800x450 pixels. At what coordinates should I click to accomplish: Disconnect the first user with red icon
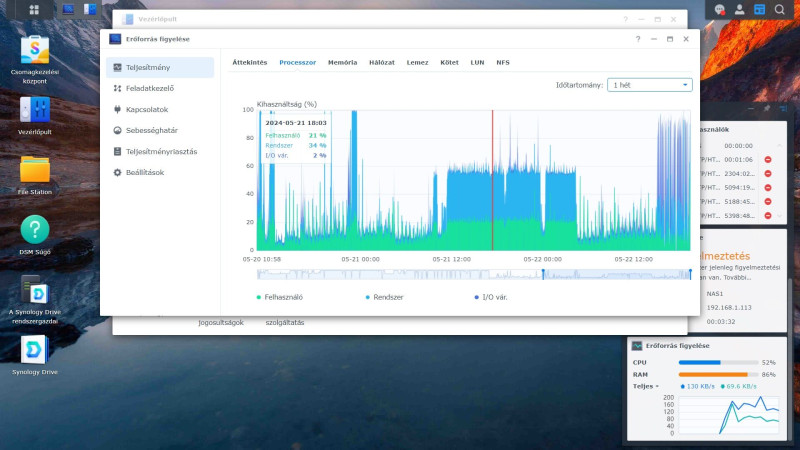(x=768, y=160)
